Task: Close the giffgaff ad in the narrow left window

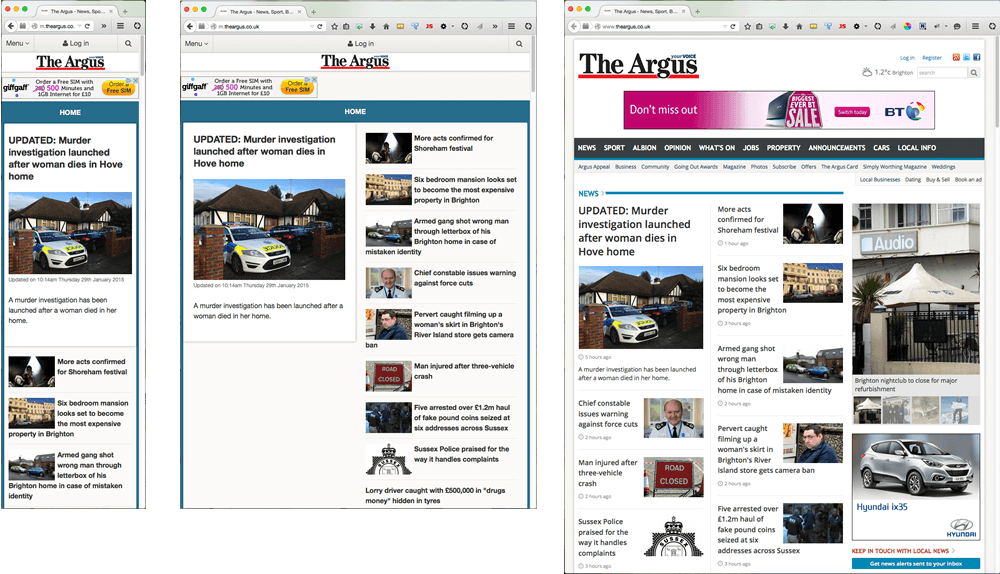Action: pos(135,80)
